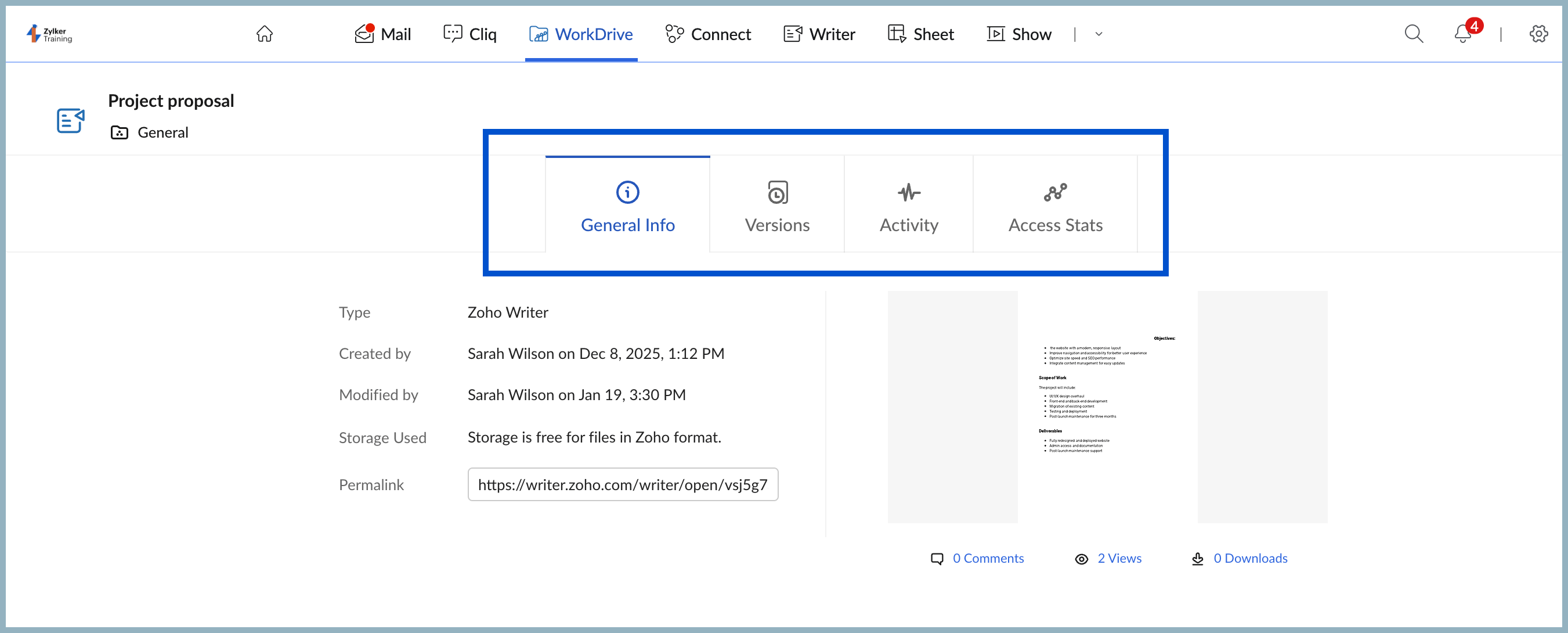Open the settings gear icon

1539,34
